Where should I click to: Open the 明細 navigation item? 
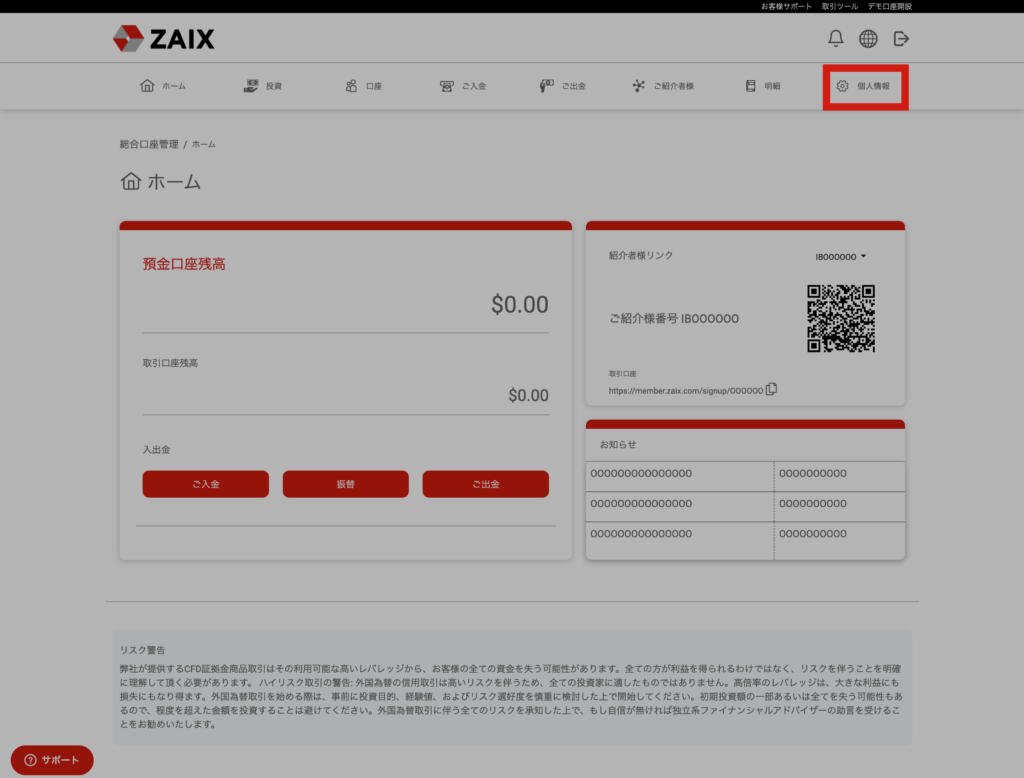pos(763,86)
